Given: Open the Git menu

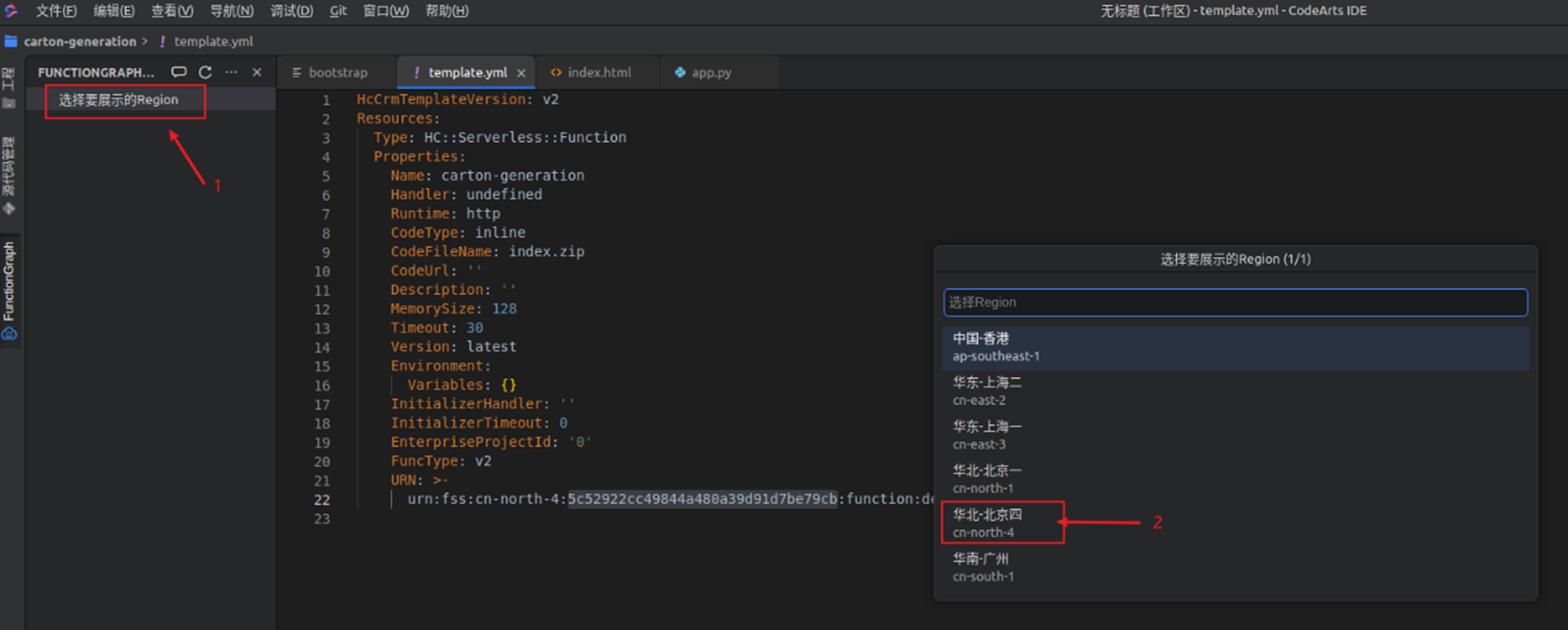Looking at the screenshot, I should point(338,10).
